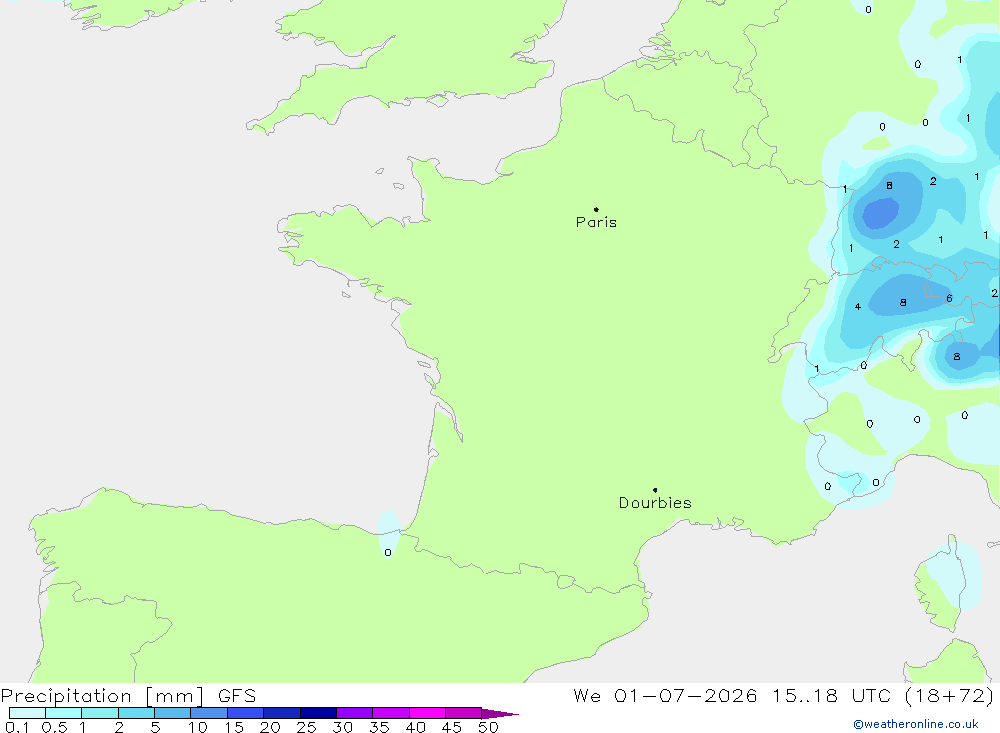Select the 5–10 mm legend swatch
This screenshot has height=733, width=1000.
[173, 713]
